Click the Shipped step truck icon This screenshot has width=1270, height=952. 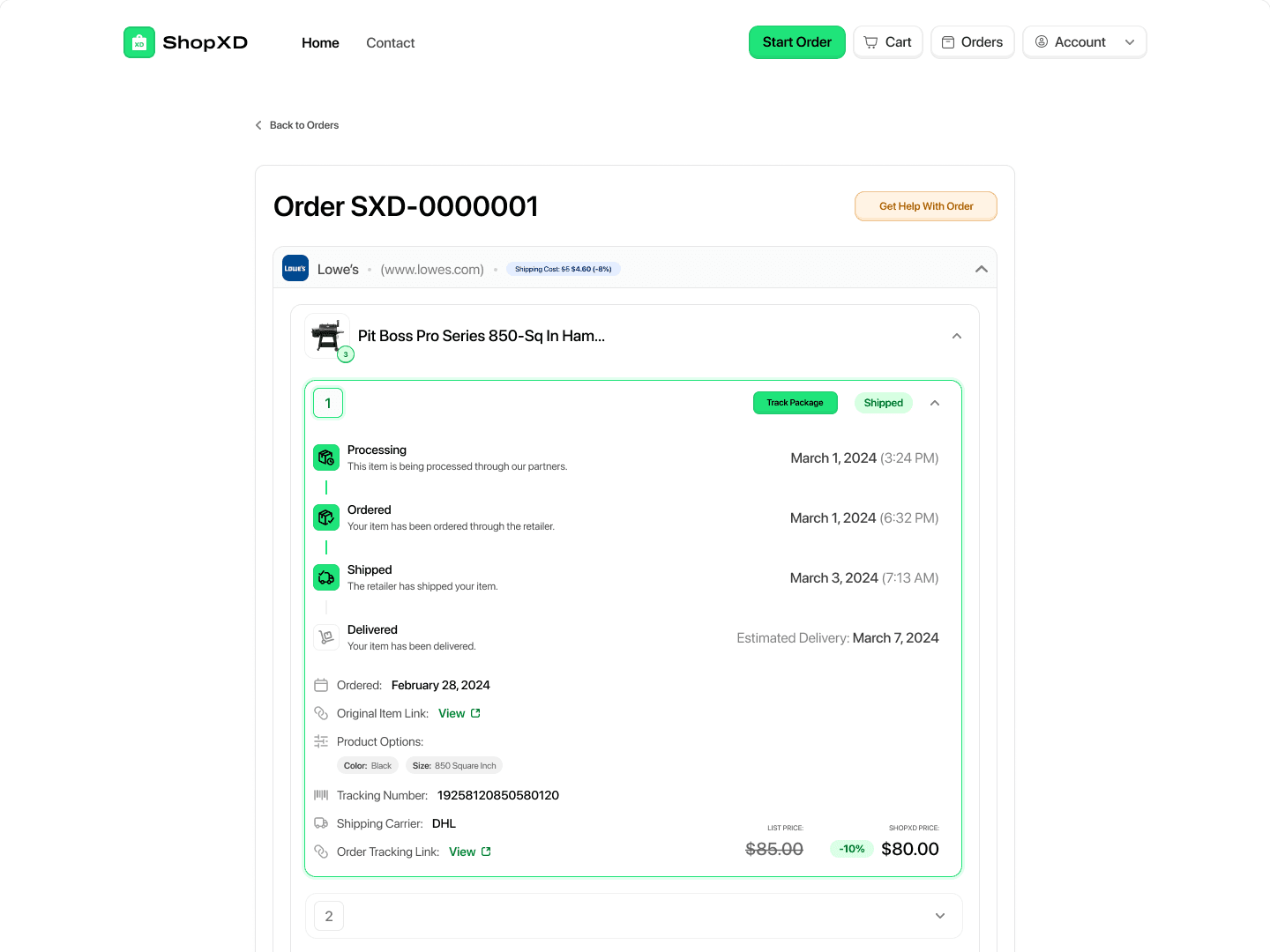tap(326, 577)
